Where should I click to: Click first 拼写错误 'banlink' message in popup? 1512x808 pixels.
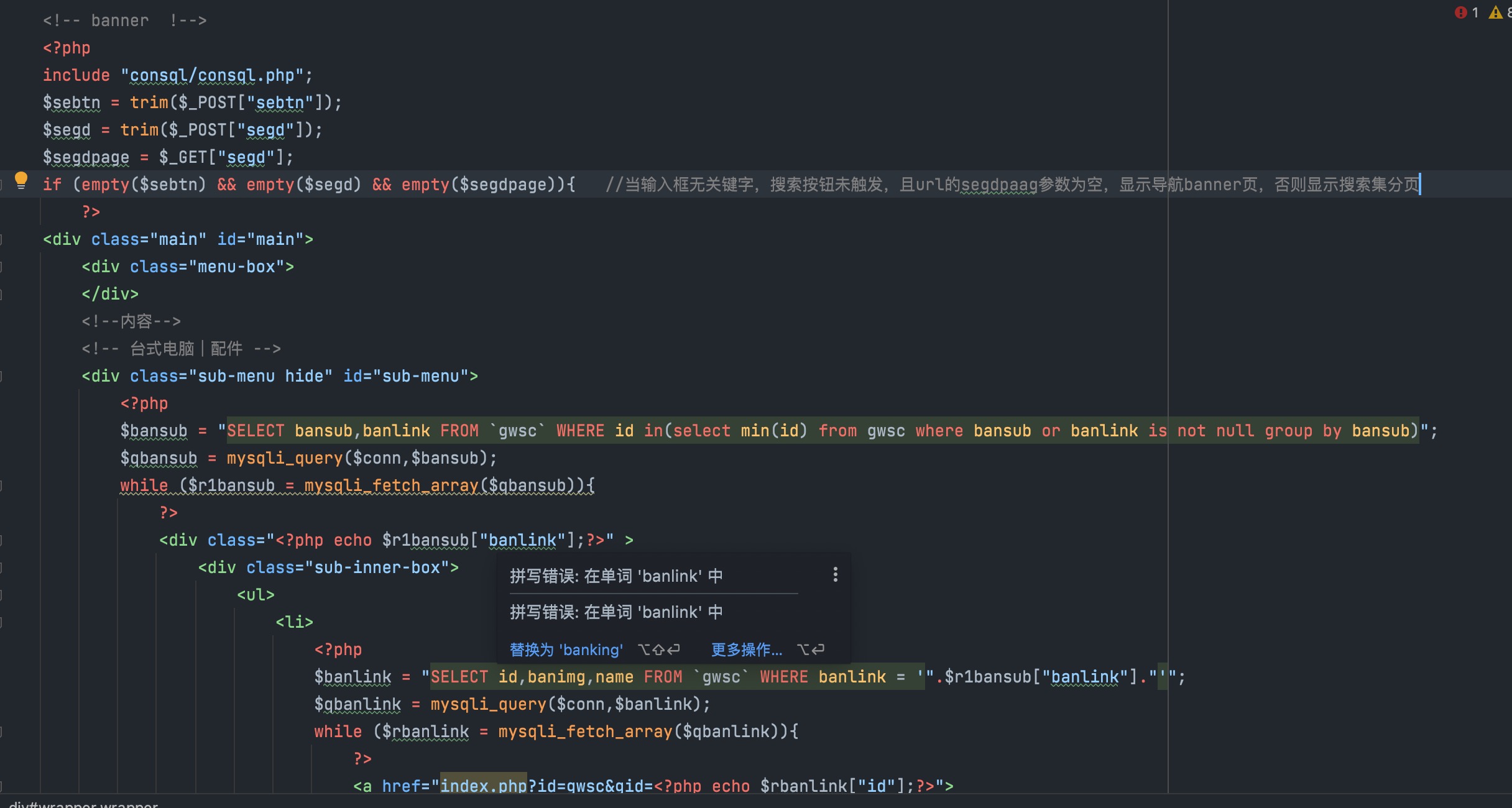[x=615, y=576]
